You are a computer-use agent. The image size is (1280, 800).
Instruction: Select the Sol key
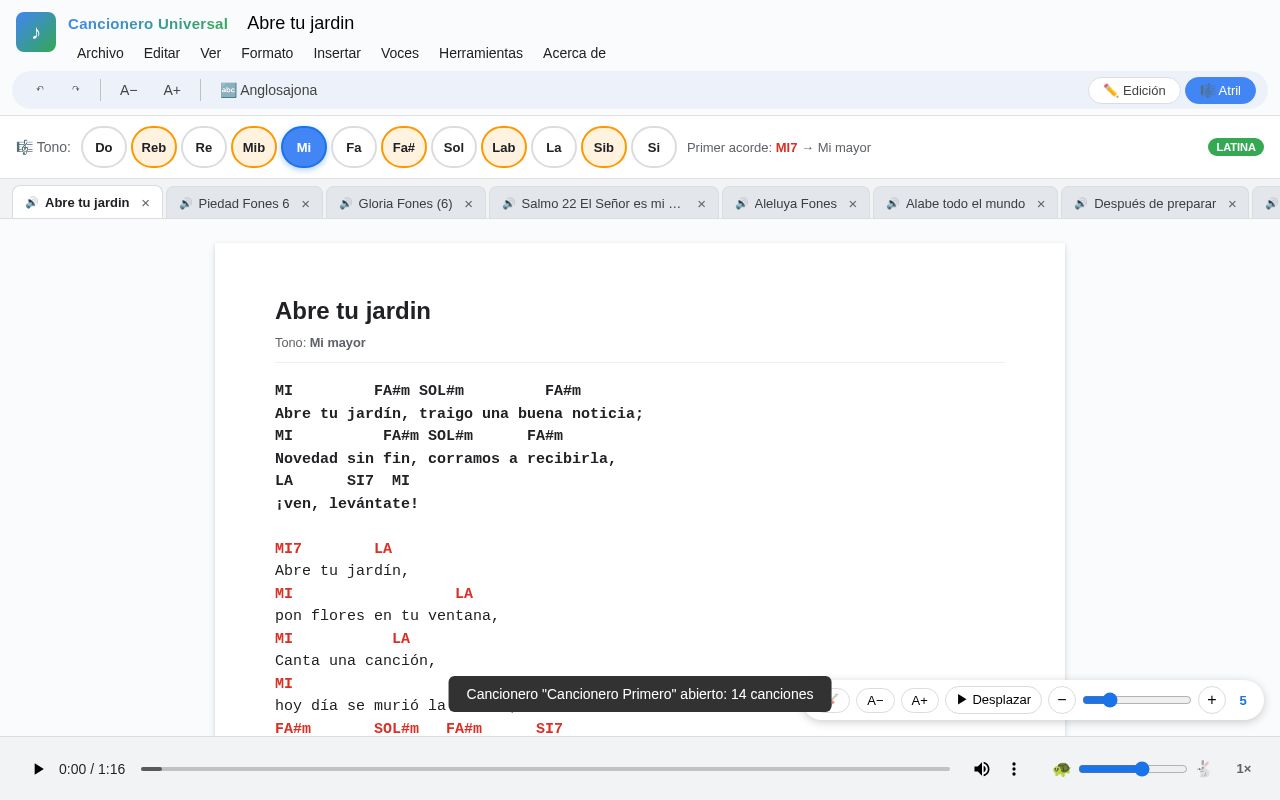[454, 147]
